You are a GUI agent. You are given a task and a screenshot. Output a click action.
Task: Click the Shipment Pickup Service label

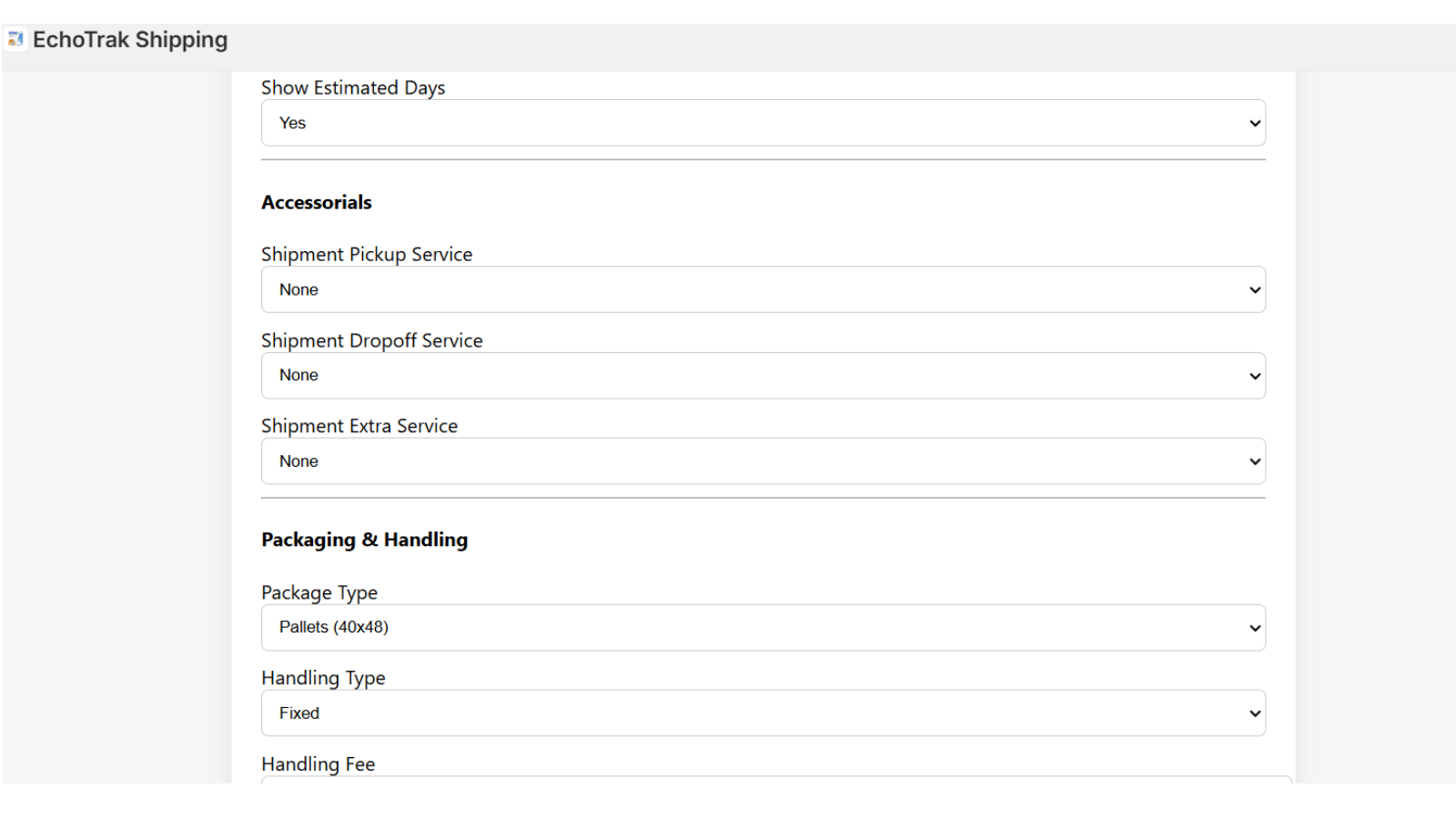367,254
